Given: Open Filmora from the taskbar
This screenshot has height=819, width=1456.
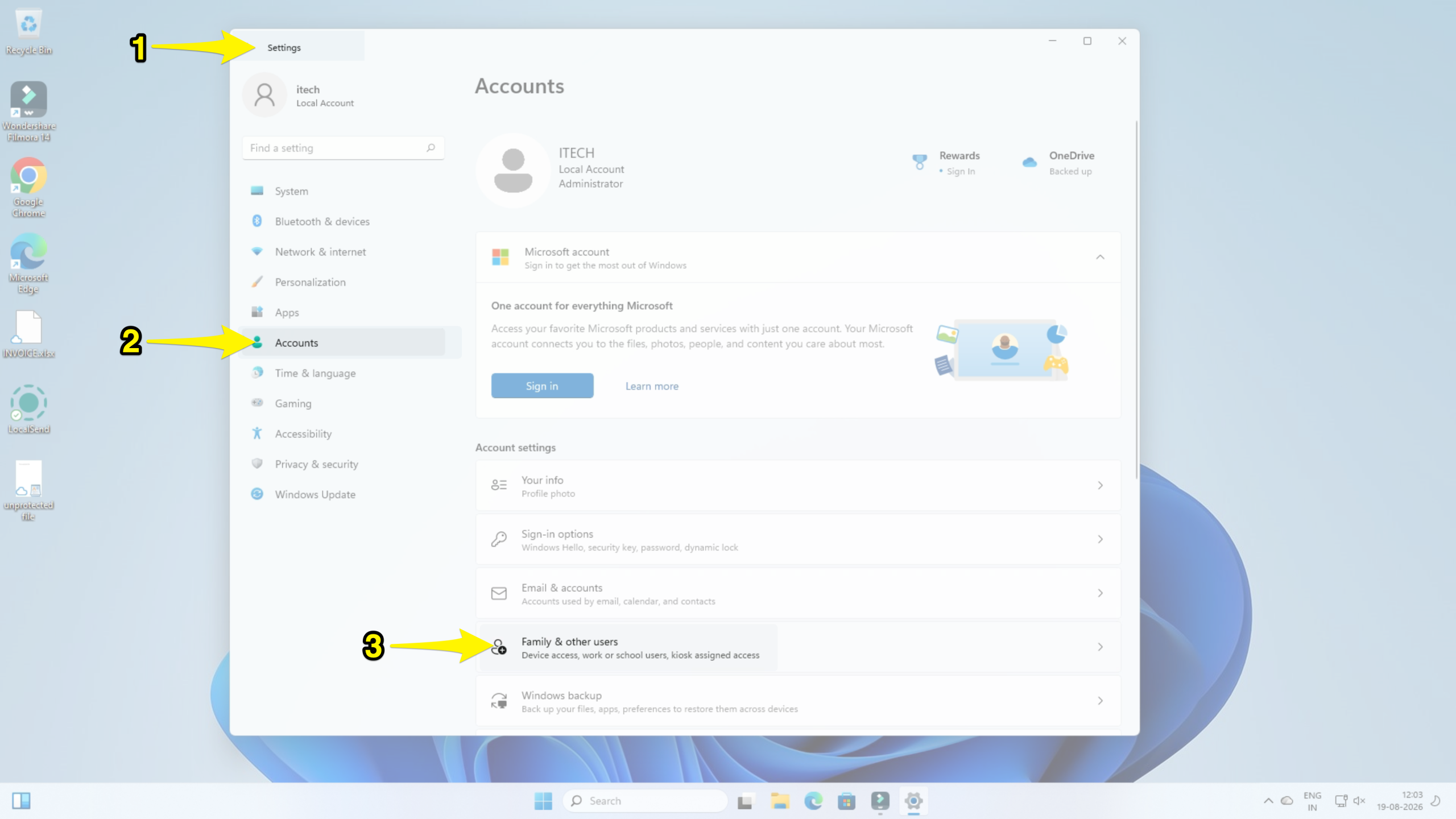Looking at the screenshot, I should tap(880, 801).
